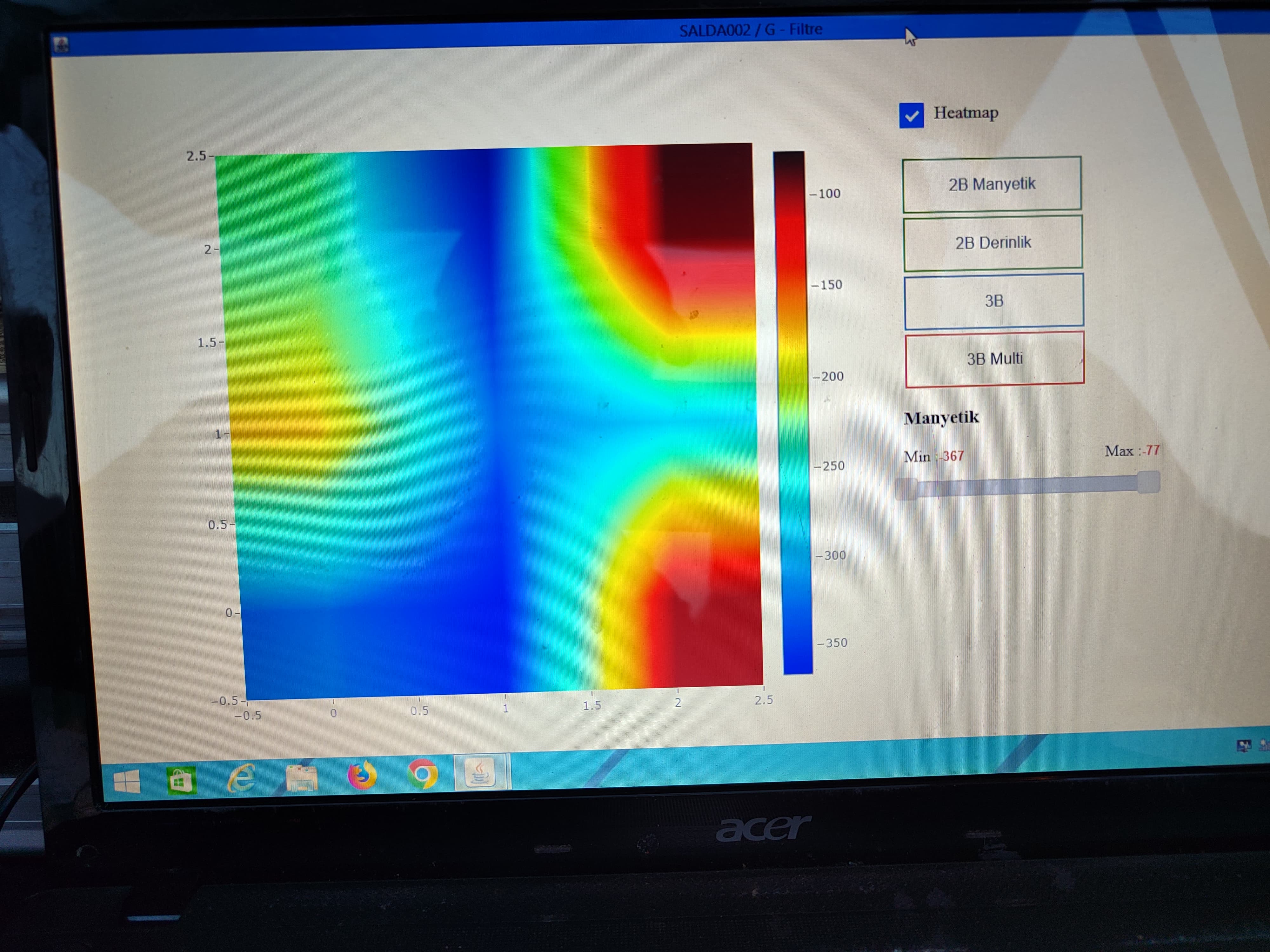Click the window icon in title bar
This screenshot has height=952, width=1270.
[x=60, y=45]
